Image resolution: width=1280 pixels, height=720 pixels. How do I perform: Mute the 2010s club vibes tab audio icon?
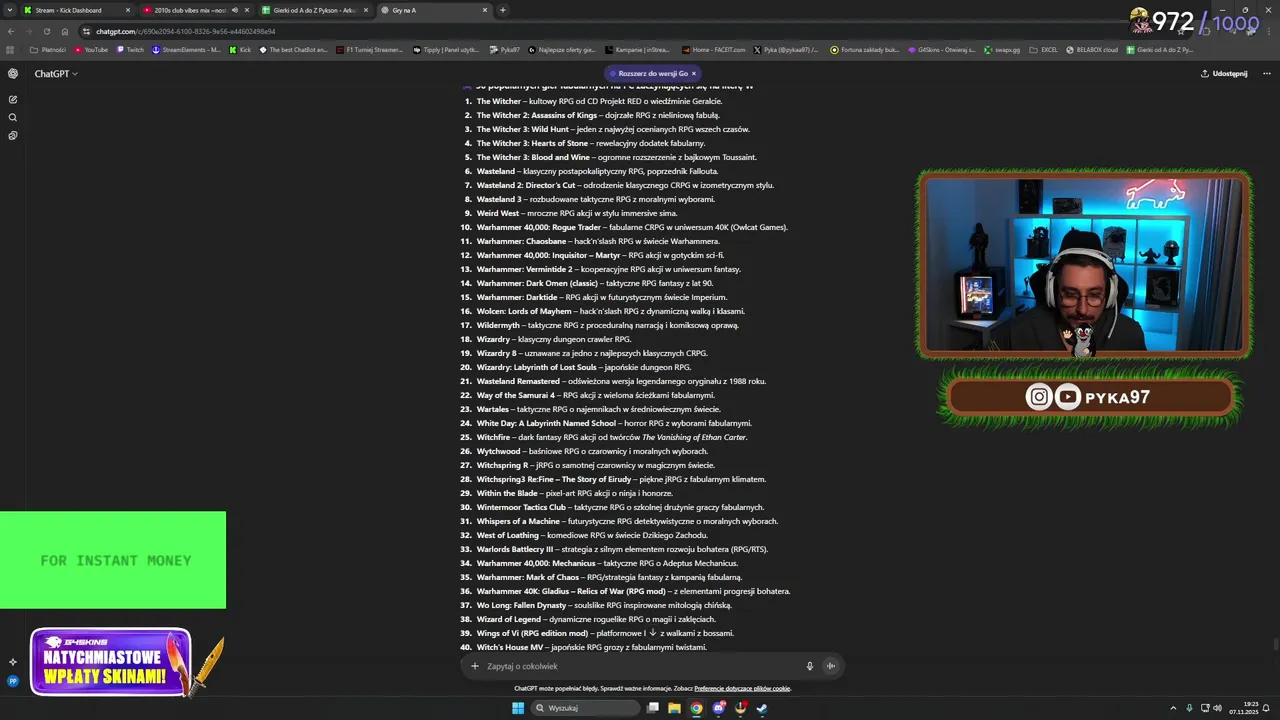(x=235, y=10)
